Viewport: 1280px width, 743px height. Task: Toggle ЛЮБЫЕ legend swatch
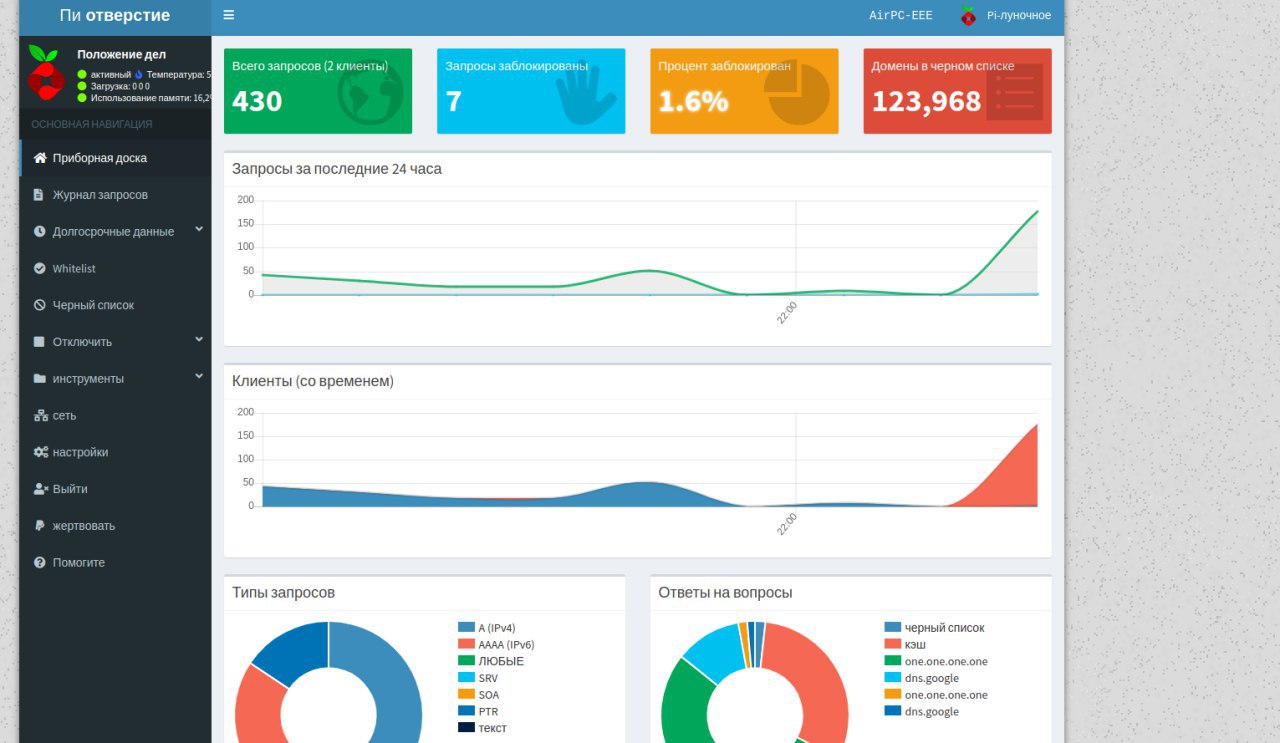tap(466, 660)
